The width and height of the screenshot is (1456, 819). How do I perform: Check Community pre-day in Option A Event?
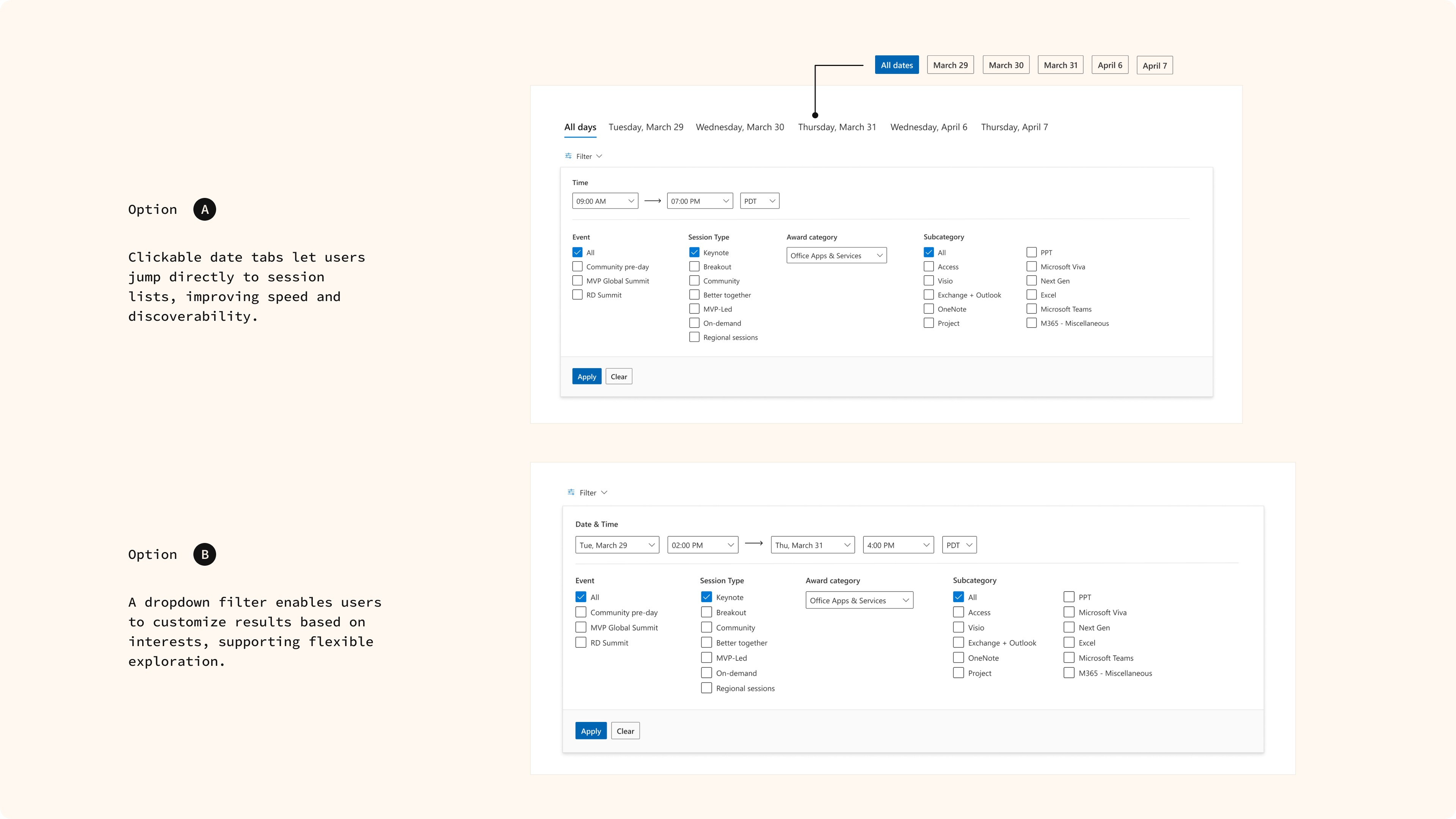[x=577, y=267]
